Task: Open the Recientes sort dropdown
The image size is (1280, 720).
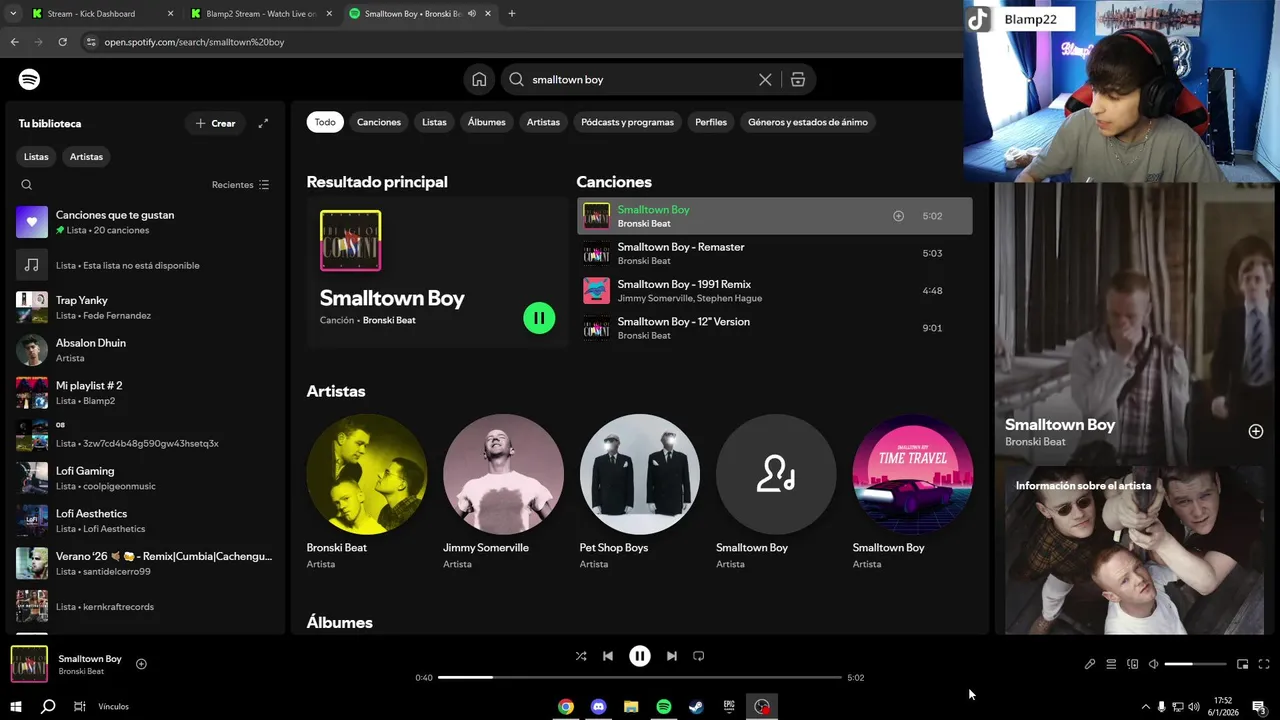Action: (240, 185)
